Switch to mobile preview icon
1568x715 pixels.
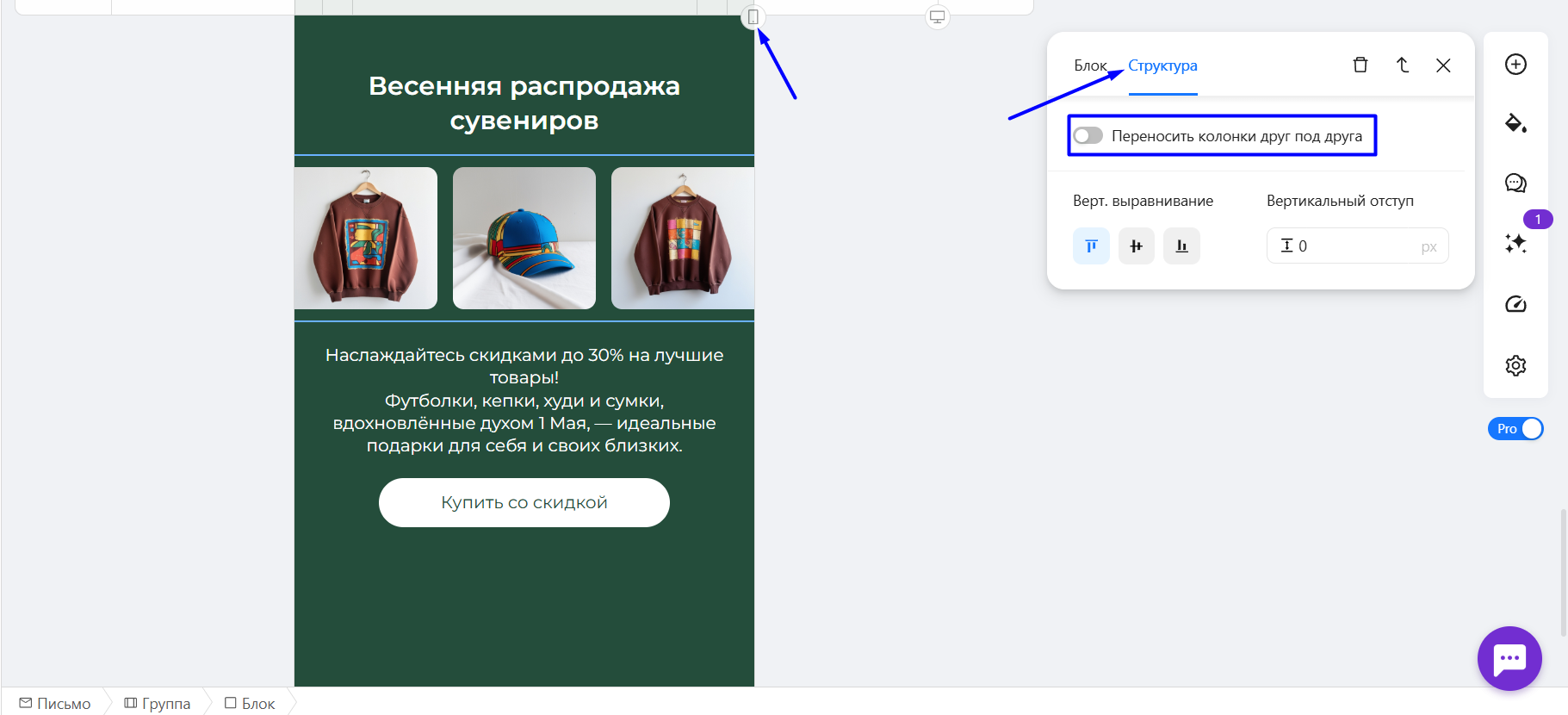point(753,17)
